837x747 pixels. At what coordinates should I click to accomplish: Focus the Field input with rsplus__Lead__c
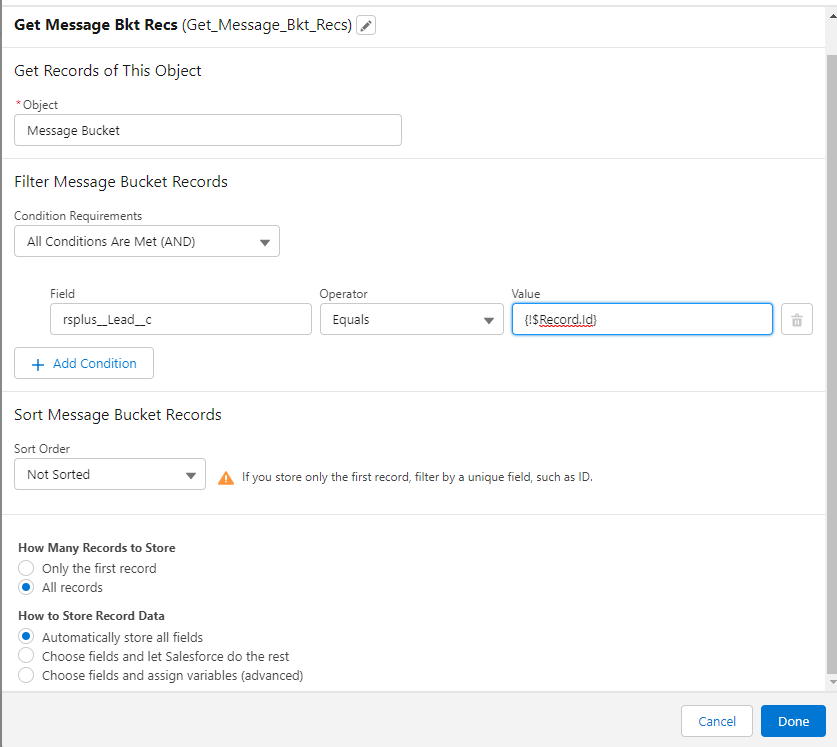pos(181,320)
